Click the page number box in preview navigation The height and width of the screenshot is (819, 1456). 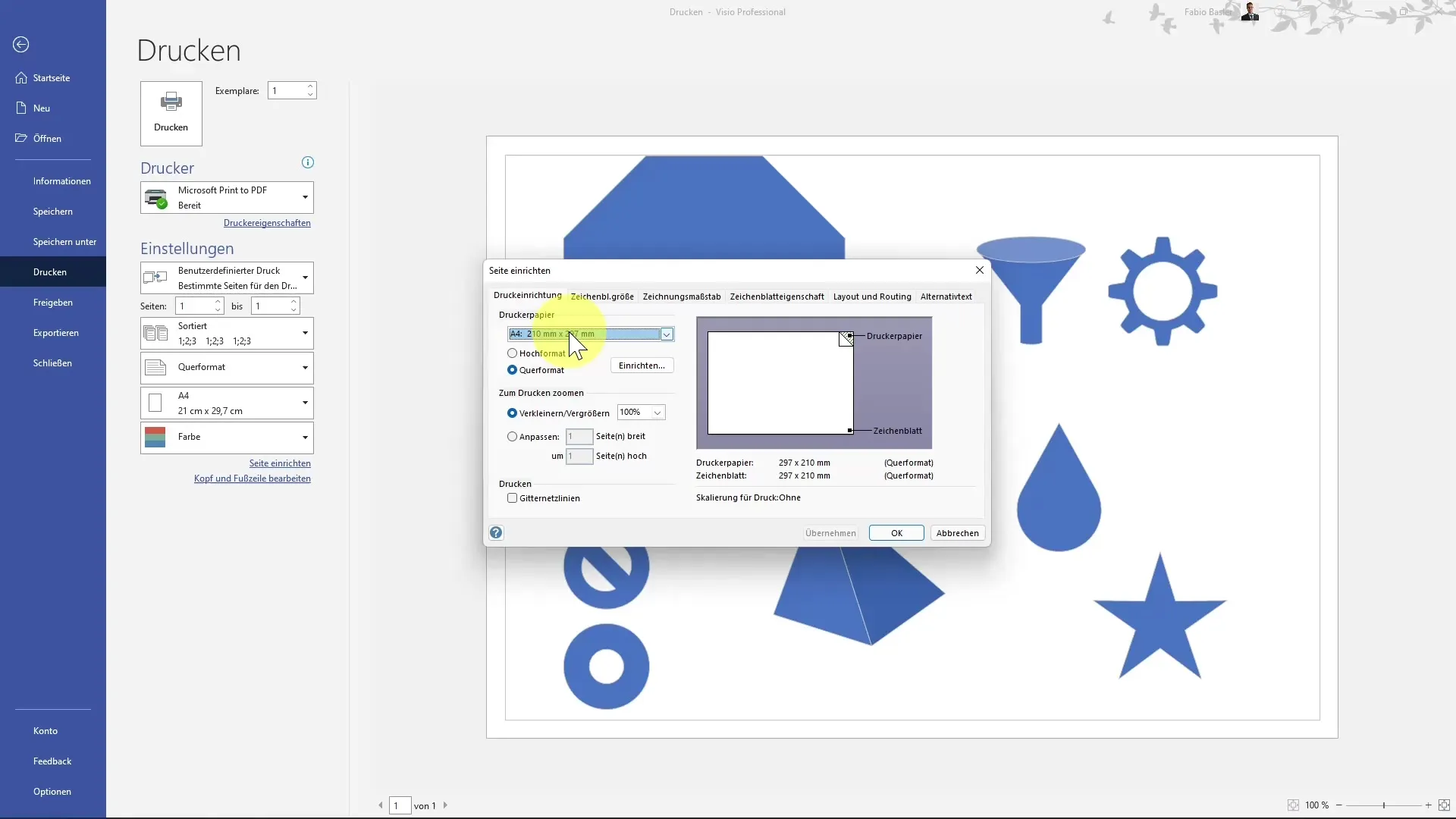pyautogui.click(x=400, y=805)
